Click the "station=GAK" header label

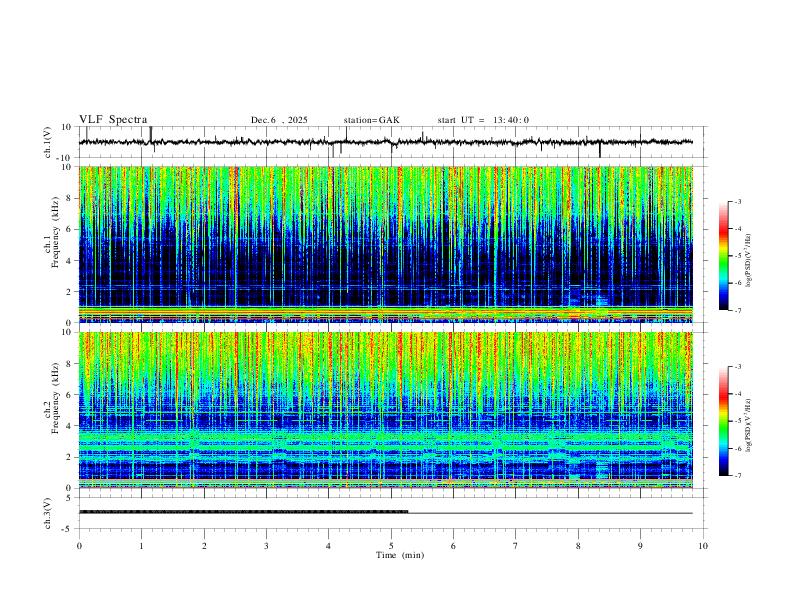tap(371, 120)
